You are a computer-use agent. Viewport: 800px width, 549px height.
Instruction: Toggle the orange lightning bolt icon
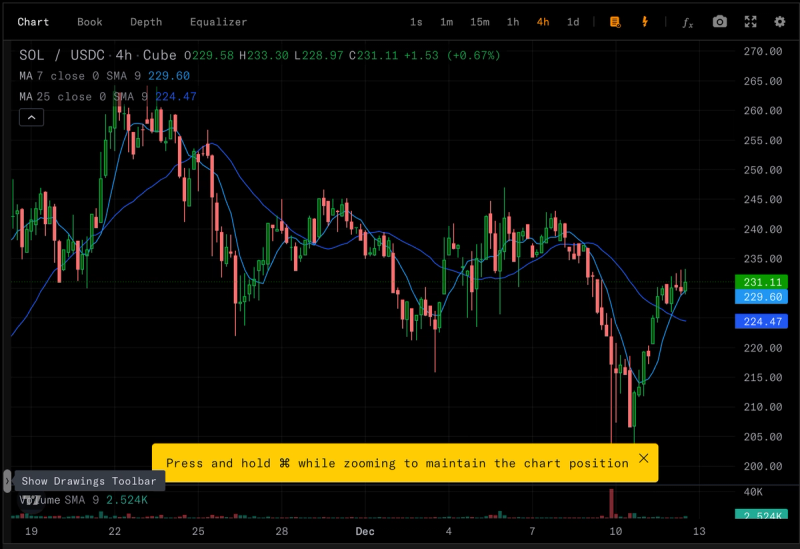pyautogui.click(x=645, y=21)
